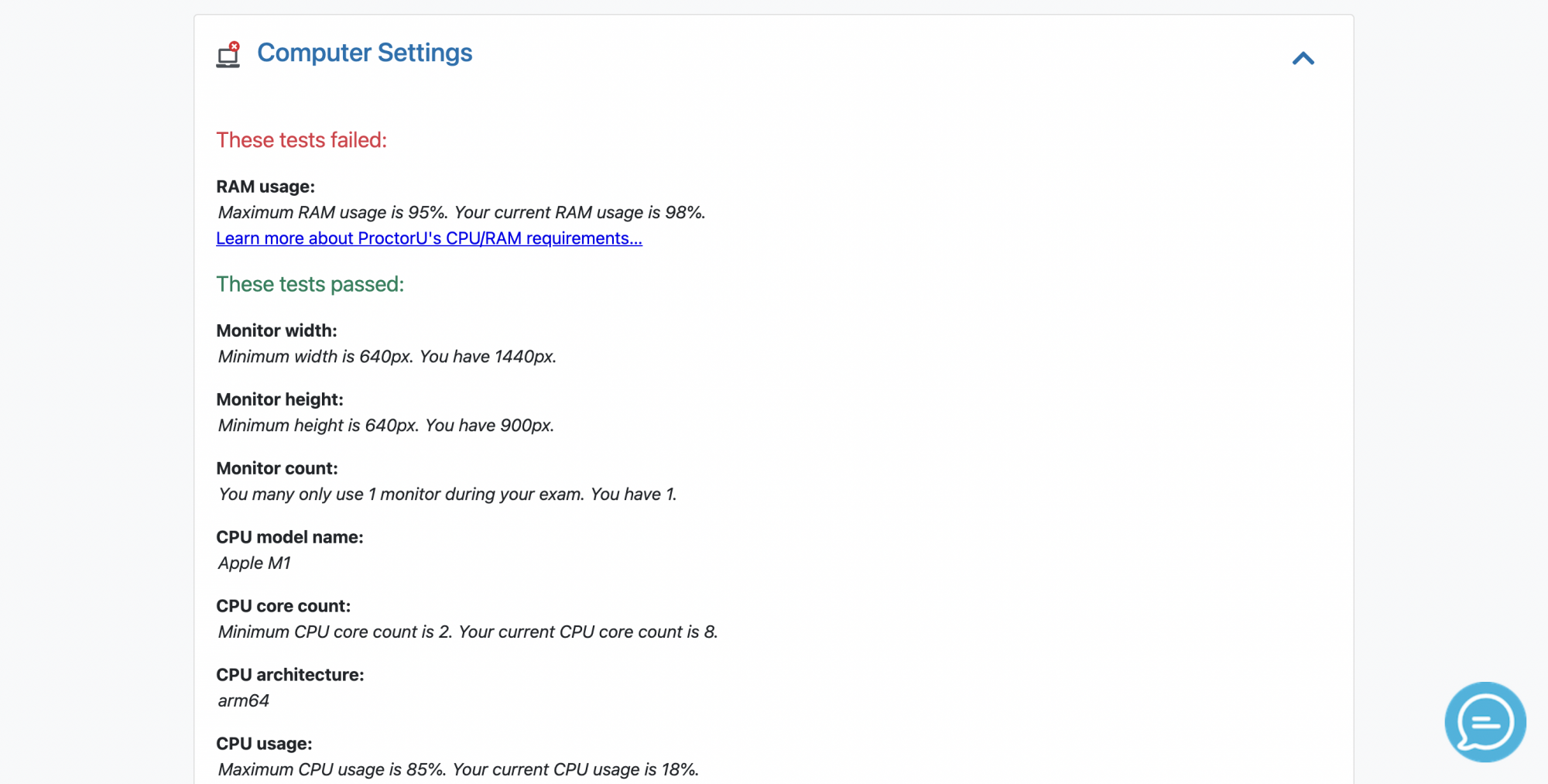Click the '1 monitor during your exam' text

[475, 494]
